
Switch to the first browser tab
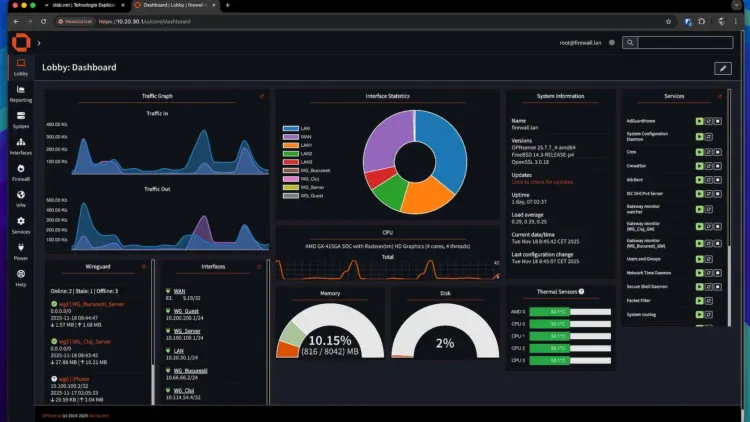click(x=83, y=5)
